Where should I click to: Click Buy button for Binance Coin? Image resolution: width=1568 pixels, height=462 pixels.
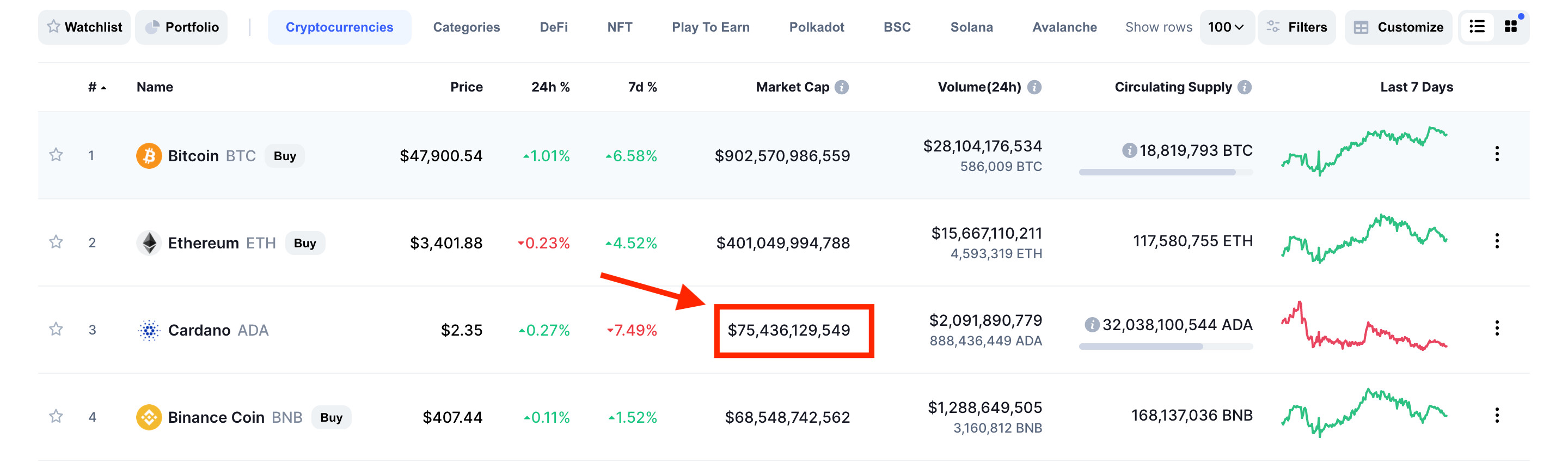click(331, 417)
